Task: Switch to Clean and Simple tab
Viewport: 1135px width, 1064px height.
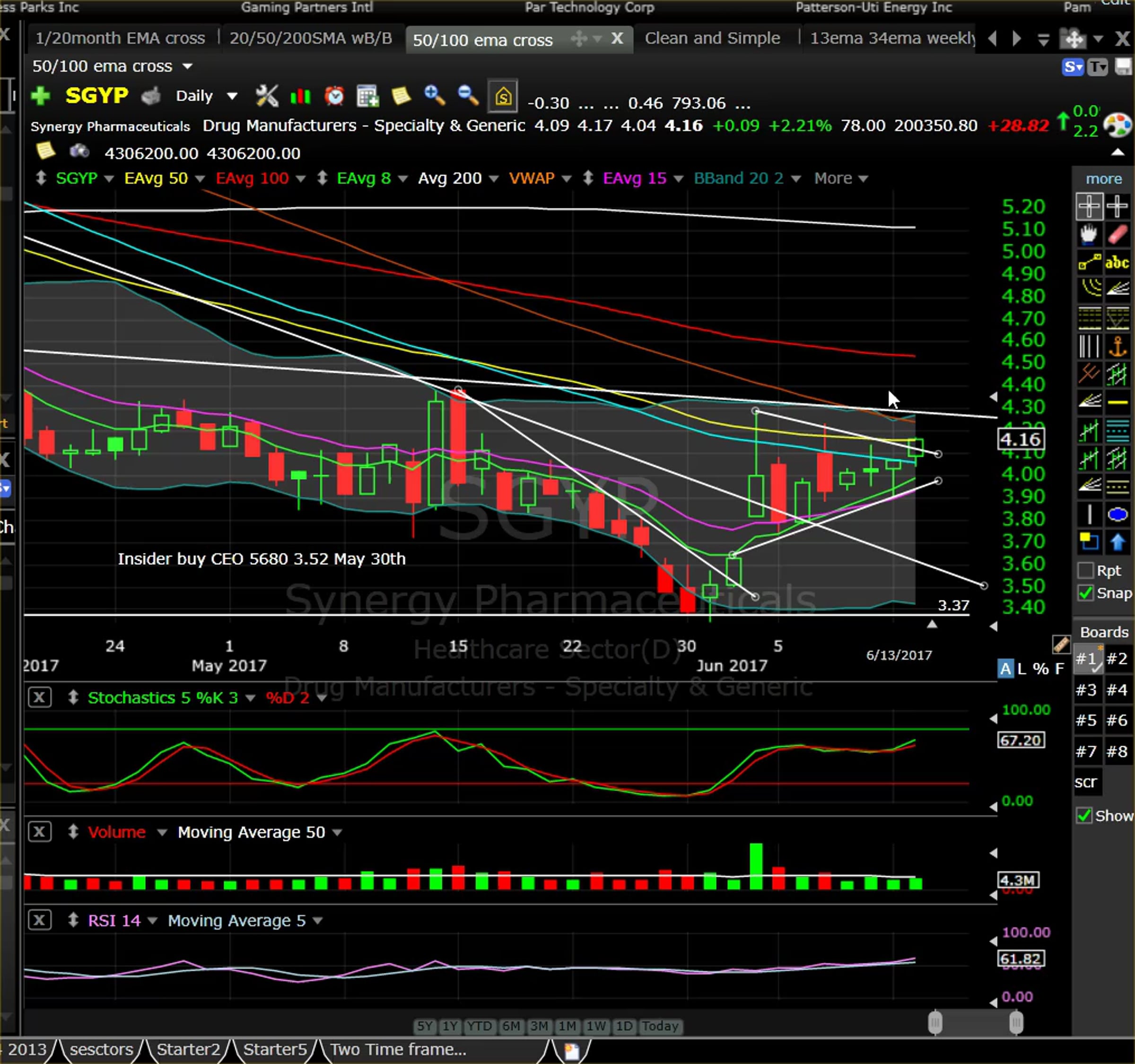Action: 712,38
